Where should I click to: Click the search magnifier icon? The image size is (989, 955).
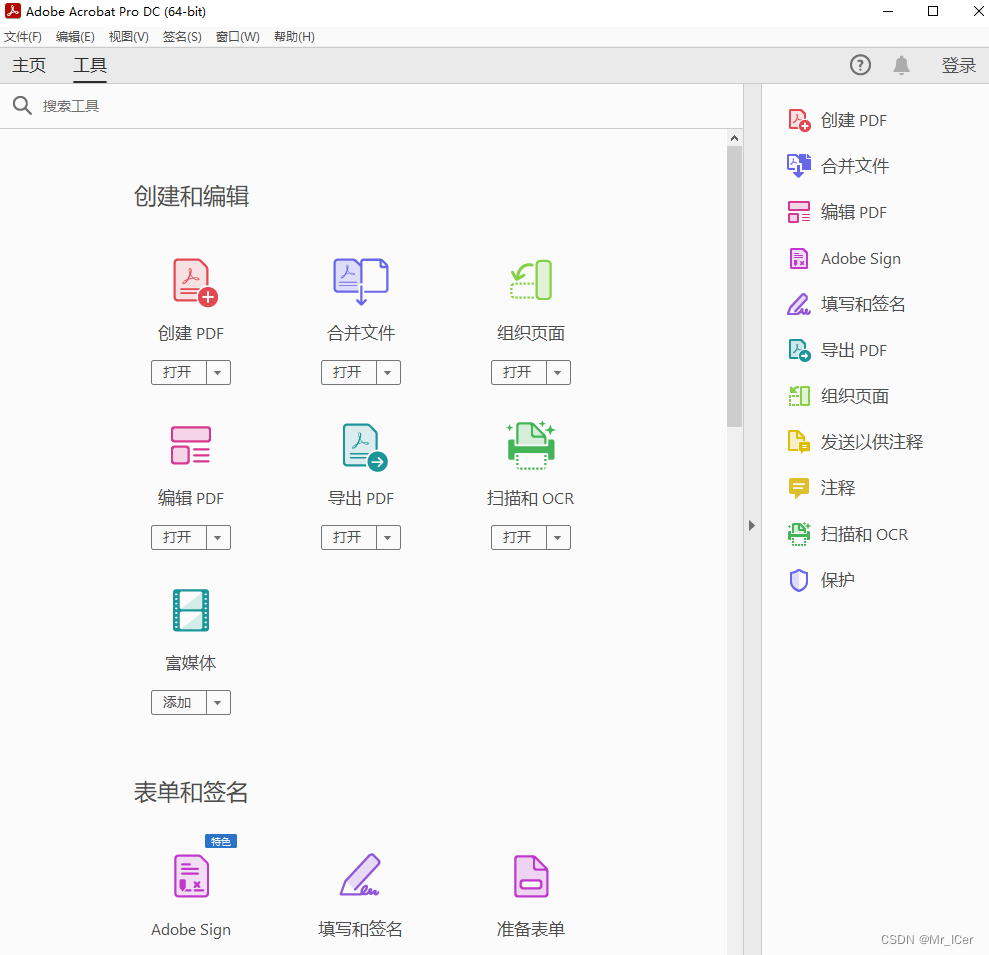(22, 105)
